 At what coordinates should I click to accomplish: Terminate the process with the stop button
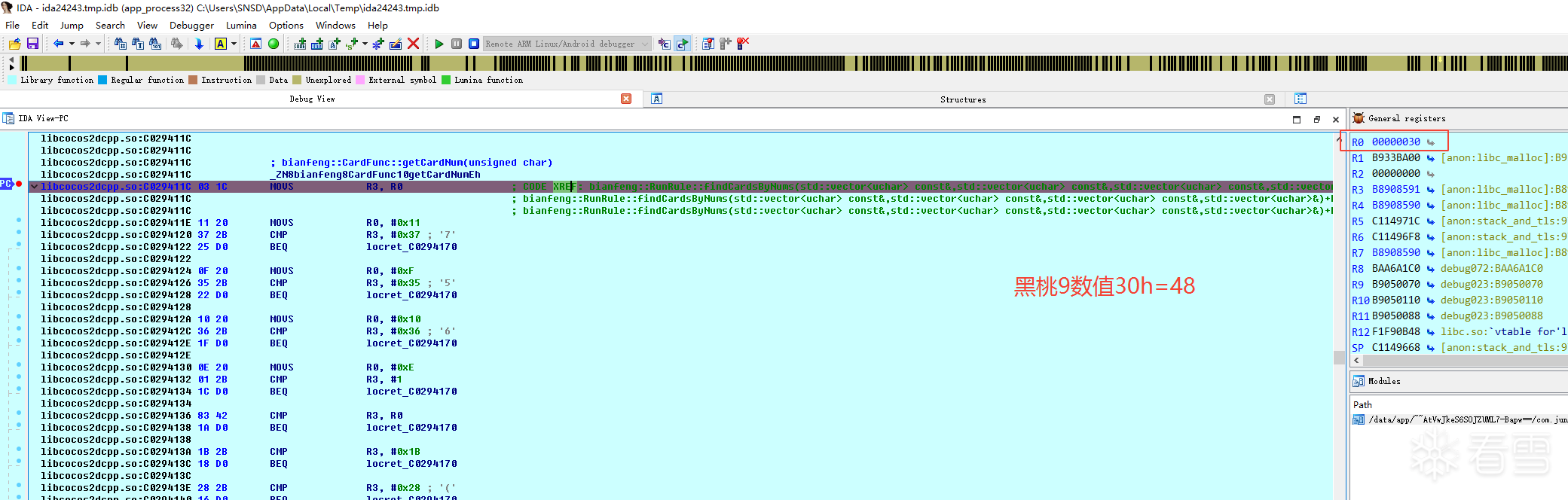tap(474, 44)
